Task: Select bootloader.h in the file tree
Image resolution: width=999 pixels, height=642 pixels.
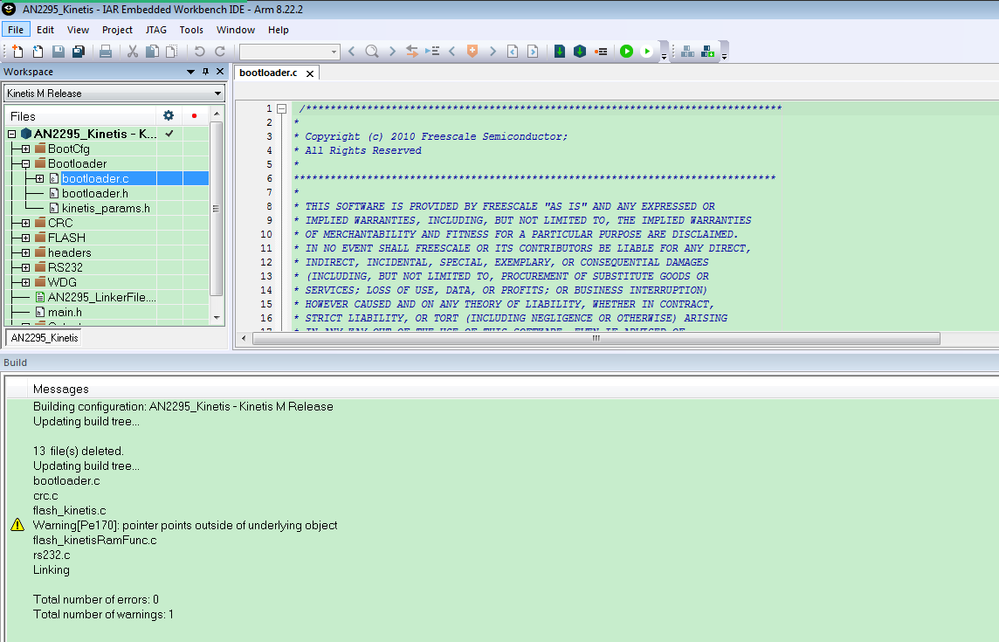Action: click(x=95, y=194)
